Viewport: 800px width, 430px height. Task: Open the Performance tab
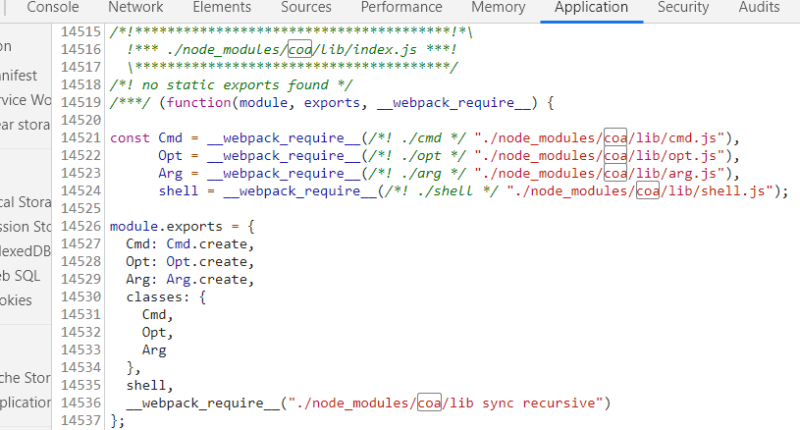402,7
